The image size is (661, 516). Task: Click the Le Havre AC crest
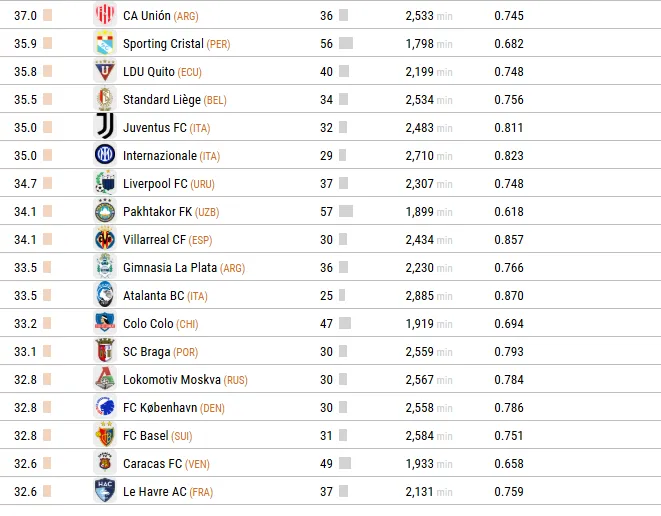pos(105,491)
